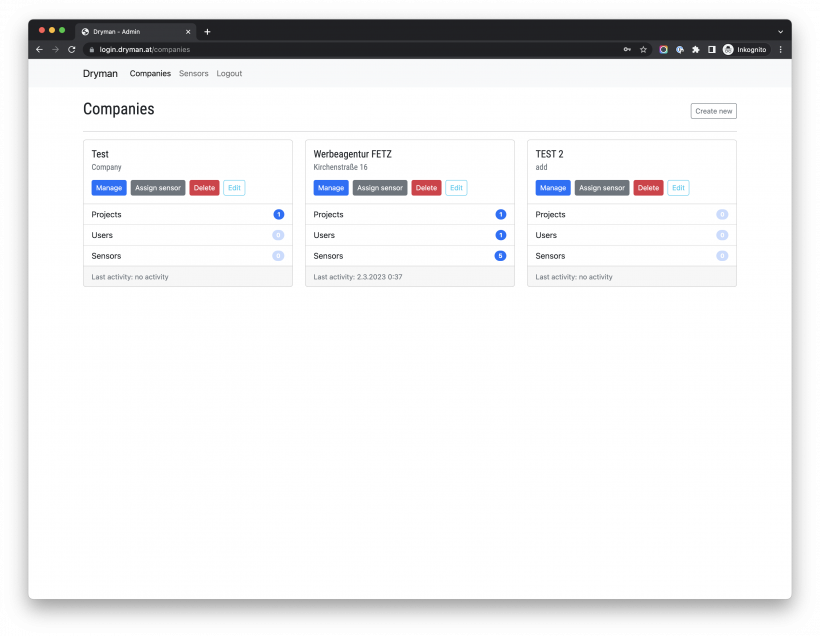820x636 pixels.
Task: Open a new browser tab
Action: coord(207,31)
